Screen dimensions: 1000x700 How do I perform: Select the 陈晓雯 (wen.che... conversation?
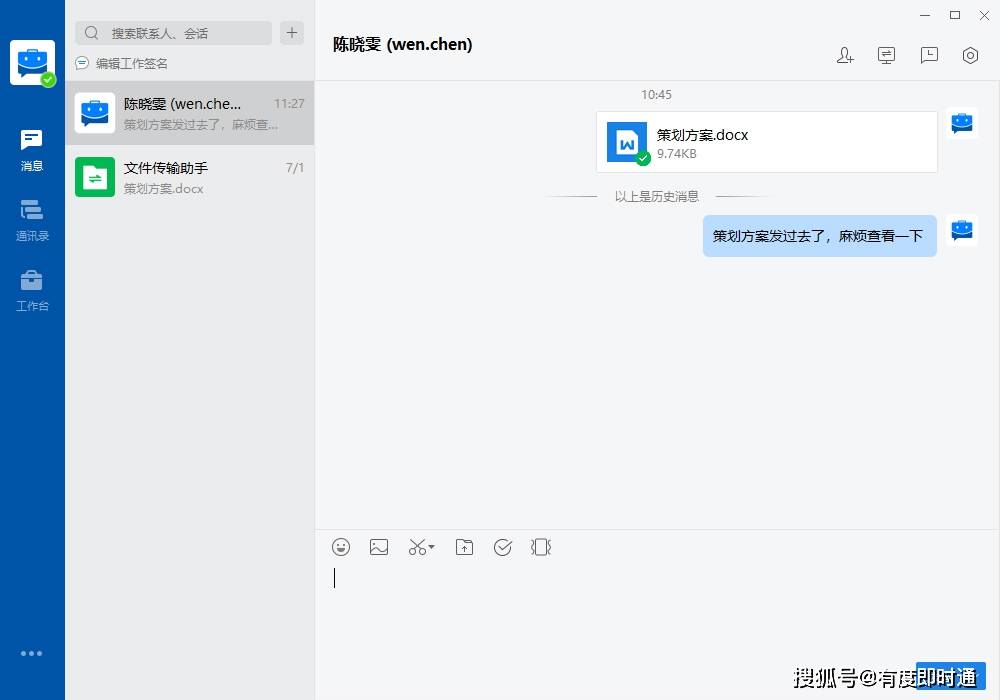click(189, 113)
